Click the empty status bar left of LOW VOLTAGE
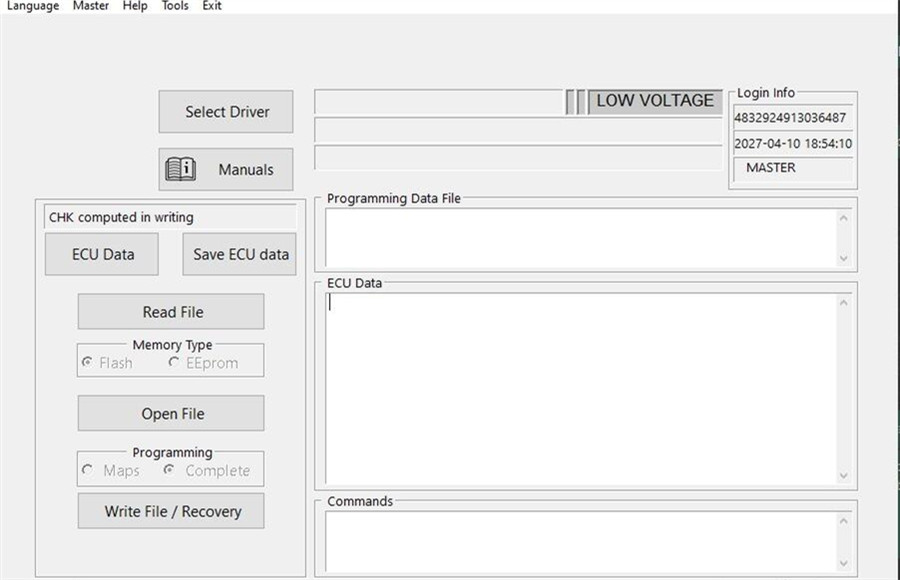Image resolution: width=900 pixels, height=580 pixels. pos(440,102)
